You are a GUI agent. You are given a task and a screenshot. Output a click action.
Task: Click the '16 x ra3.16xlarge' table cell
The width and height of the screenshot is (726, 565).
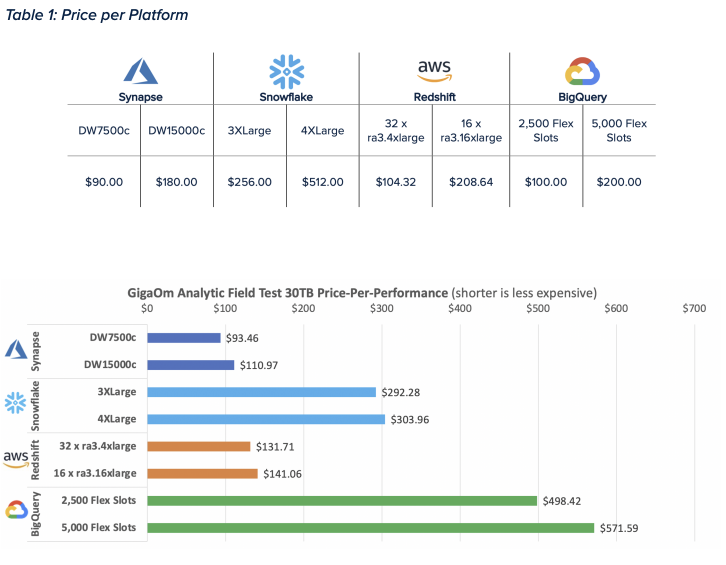(x=471, y=131)
